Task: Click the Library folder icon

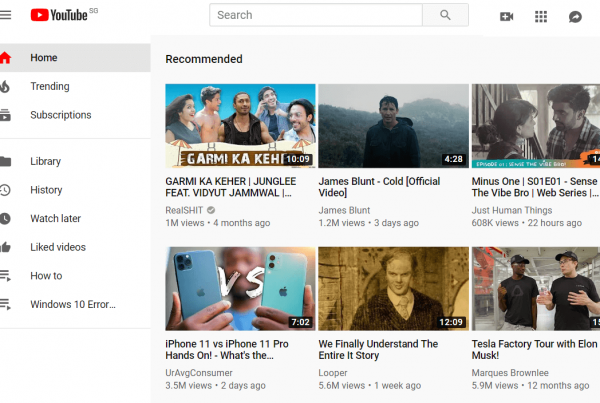Action: pyautogui.click(x=5, y=161)
